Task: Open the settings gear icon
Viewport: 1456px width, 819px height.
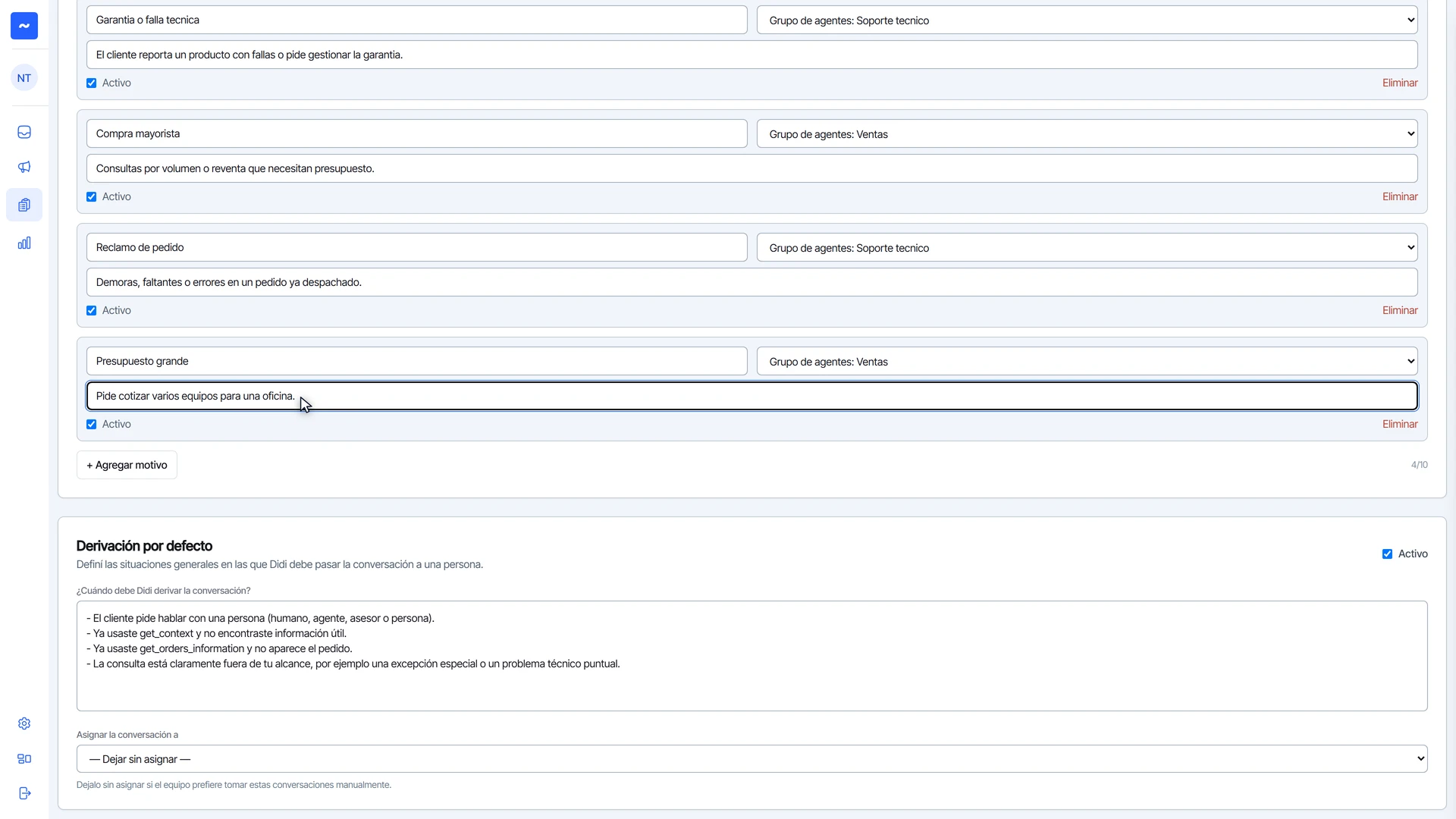Action: click(x=24, y=723)
